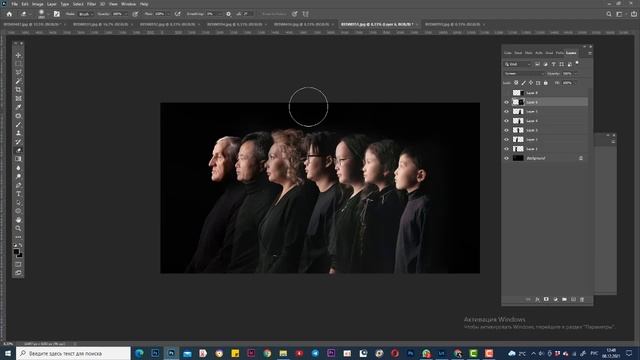Select the Rectangular Marquee tool
The image size is (640, 360).
click(18, 64)
